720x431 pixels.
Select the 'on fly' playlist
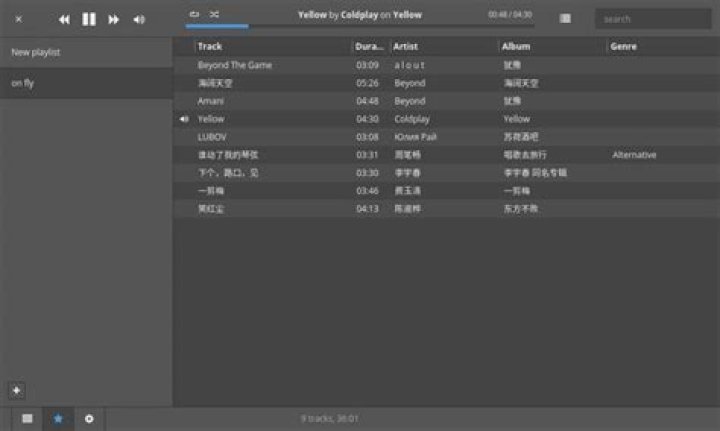click(86, 83)
